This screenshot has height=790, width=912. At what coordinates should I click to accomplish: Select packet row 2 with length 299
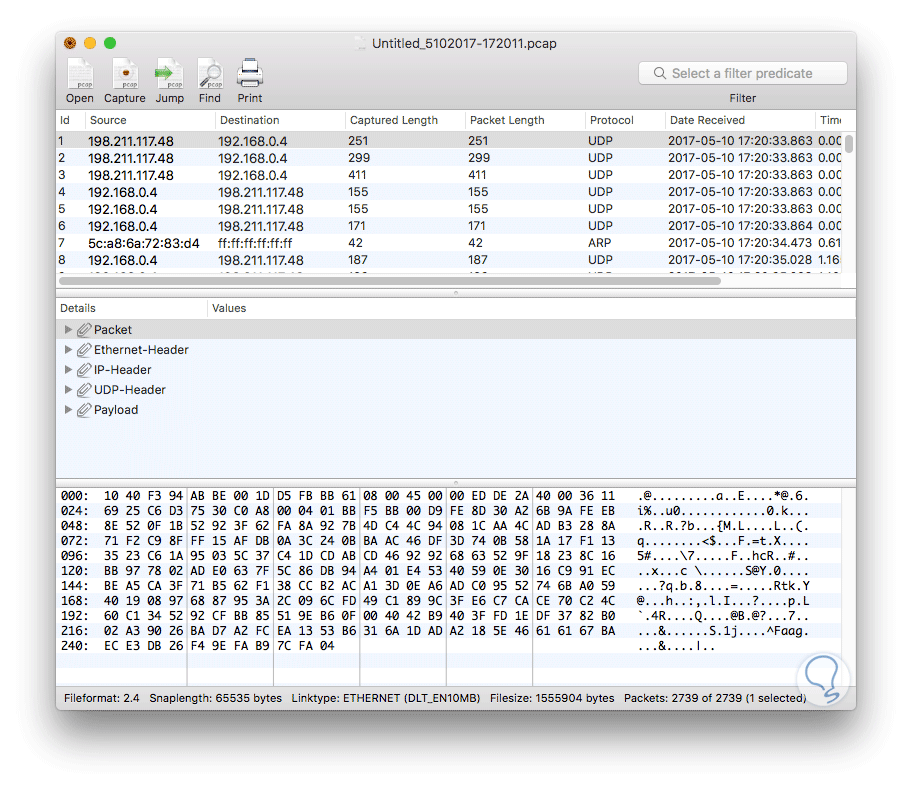[448, 158]
